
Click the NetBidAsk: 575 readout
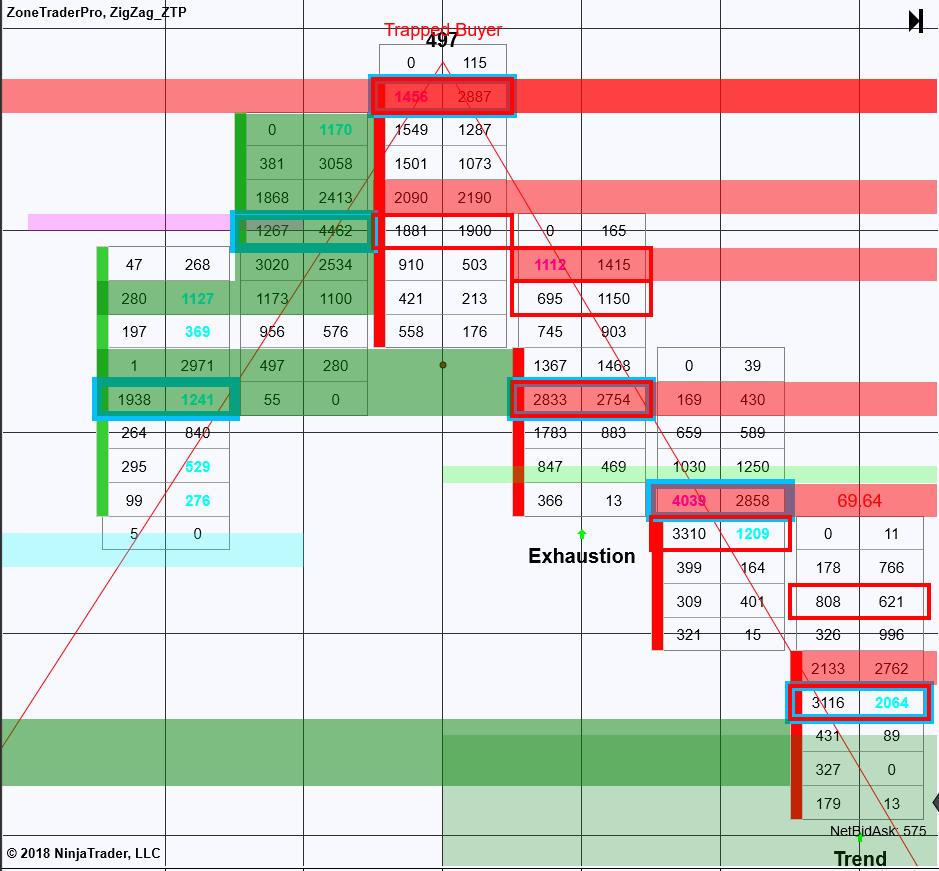coord(878,831)
